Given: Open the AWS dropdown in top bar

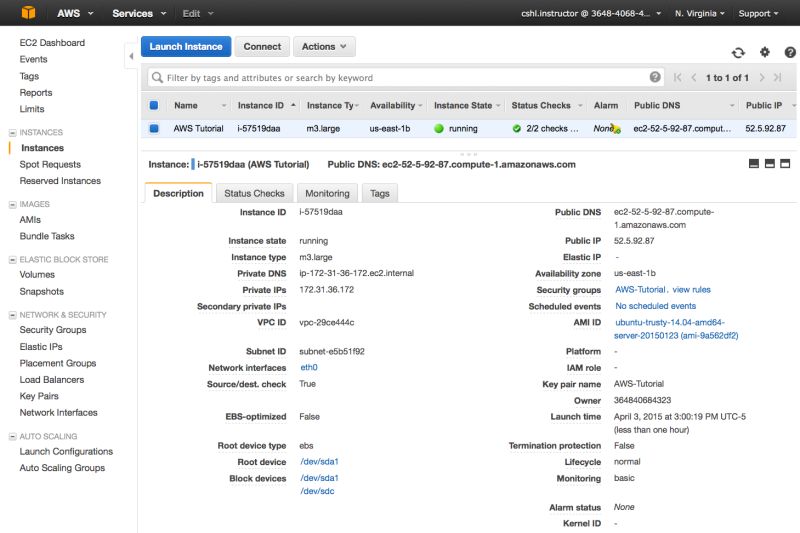Looking at the screenshot, I should tap(75, 13).
